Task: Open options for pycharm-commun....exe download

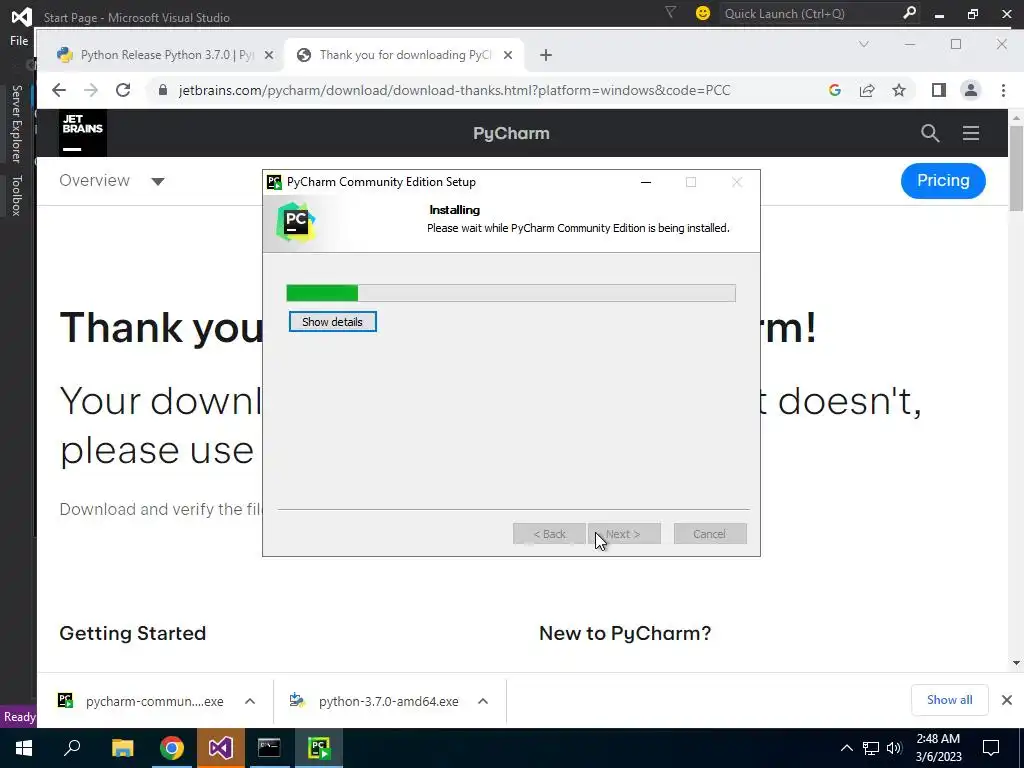Action: [249, 701]
